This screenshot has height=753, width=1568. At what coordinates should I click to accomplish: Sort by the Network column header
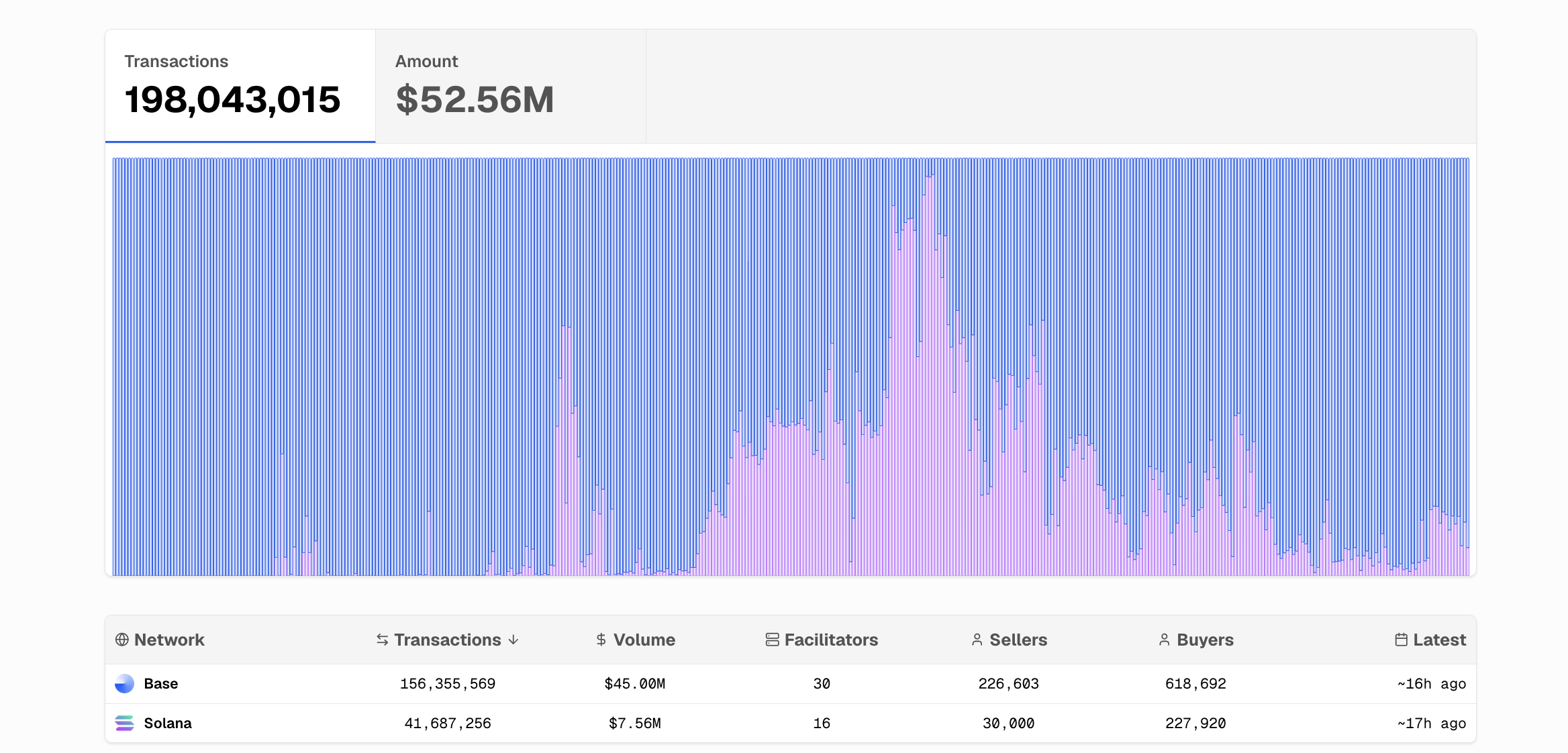(x=160, y=640)
